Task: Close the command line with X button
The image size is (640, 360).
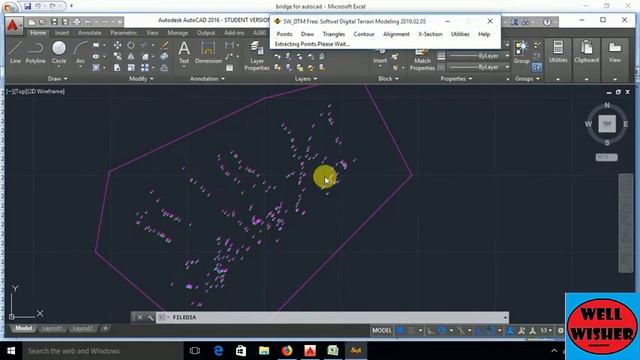Action: pyautogui.click(x=140, y=317)
